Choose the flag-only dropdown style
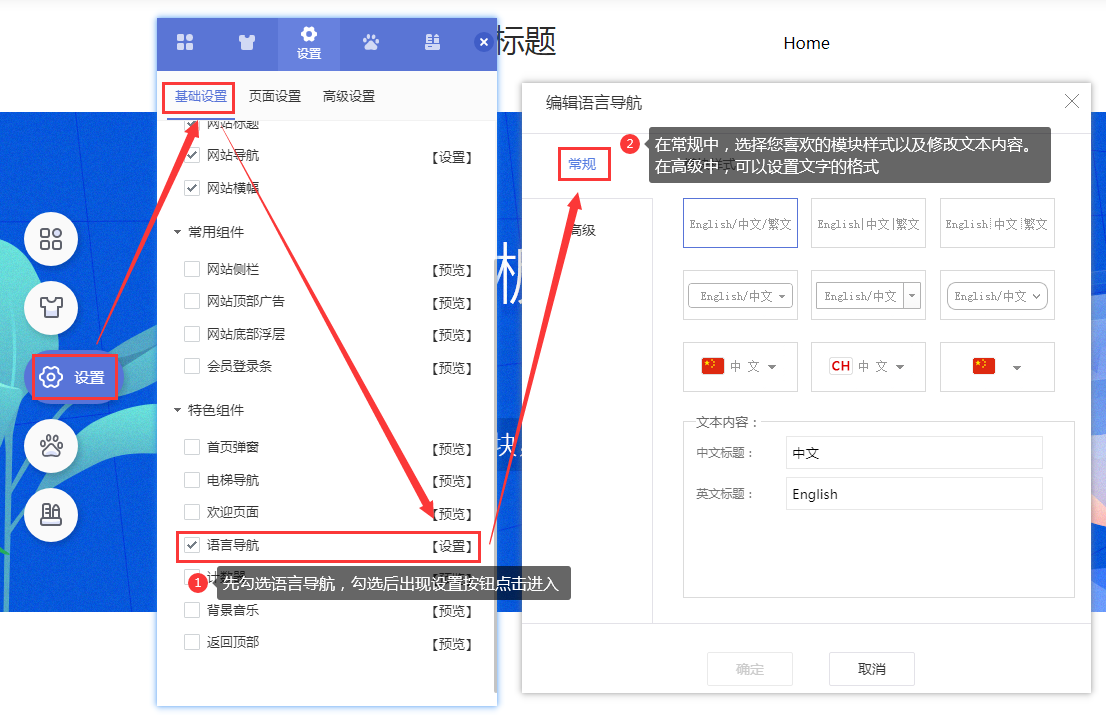The width and height of the screenshot is (1106, 715). click(997, 367)
